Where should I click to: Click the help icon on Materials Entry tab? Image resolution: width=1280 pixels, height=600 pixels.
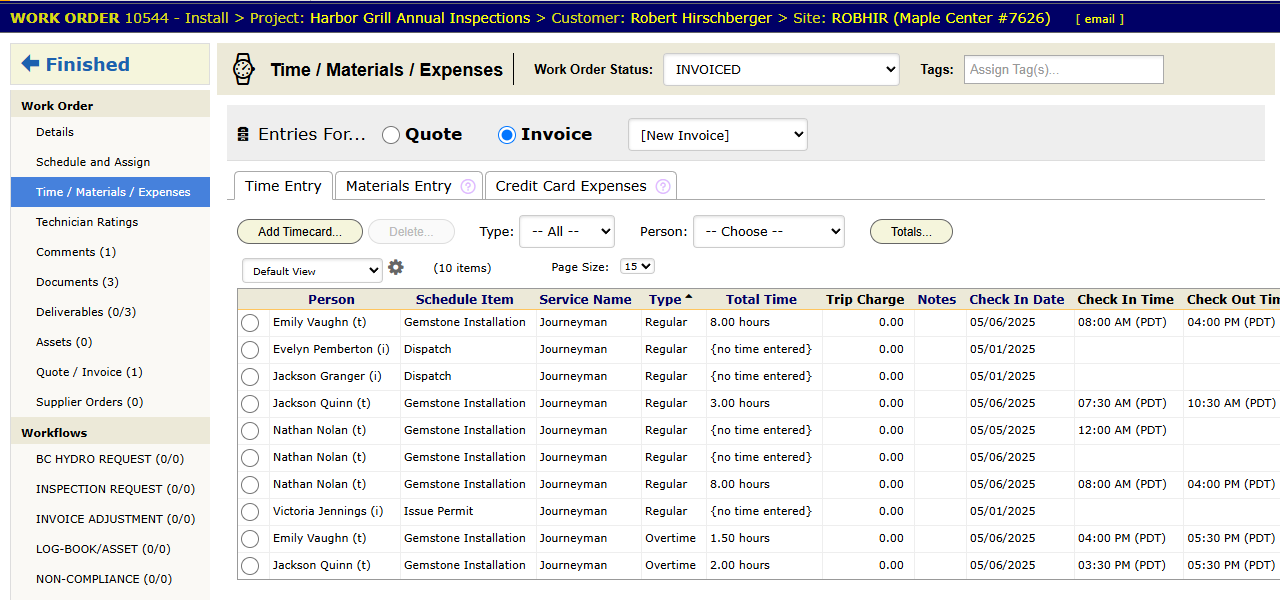[x=467, y=186]
